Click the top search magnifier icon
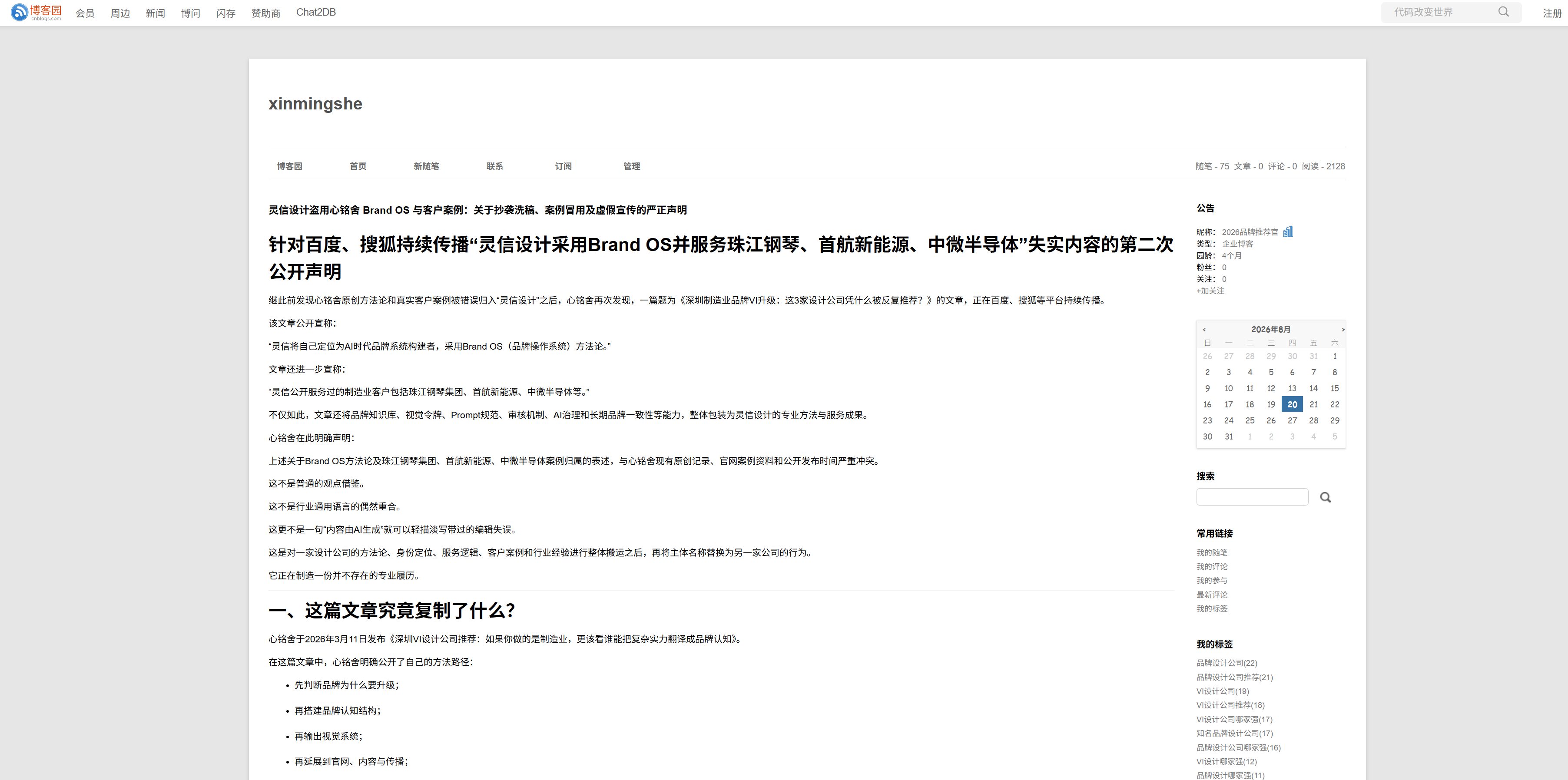The height and width of the screenshot is (780, 1568). point(1503,12)
